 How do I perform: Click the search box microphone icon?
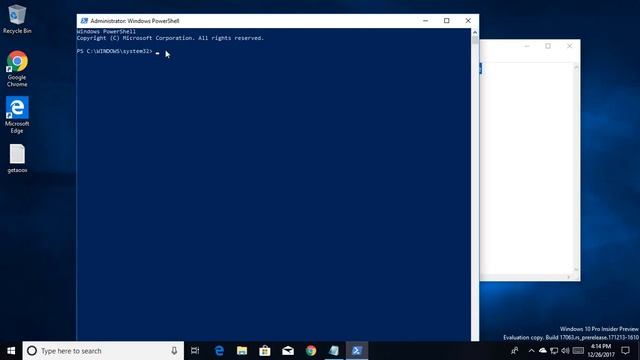174,351
